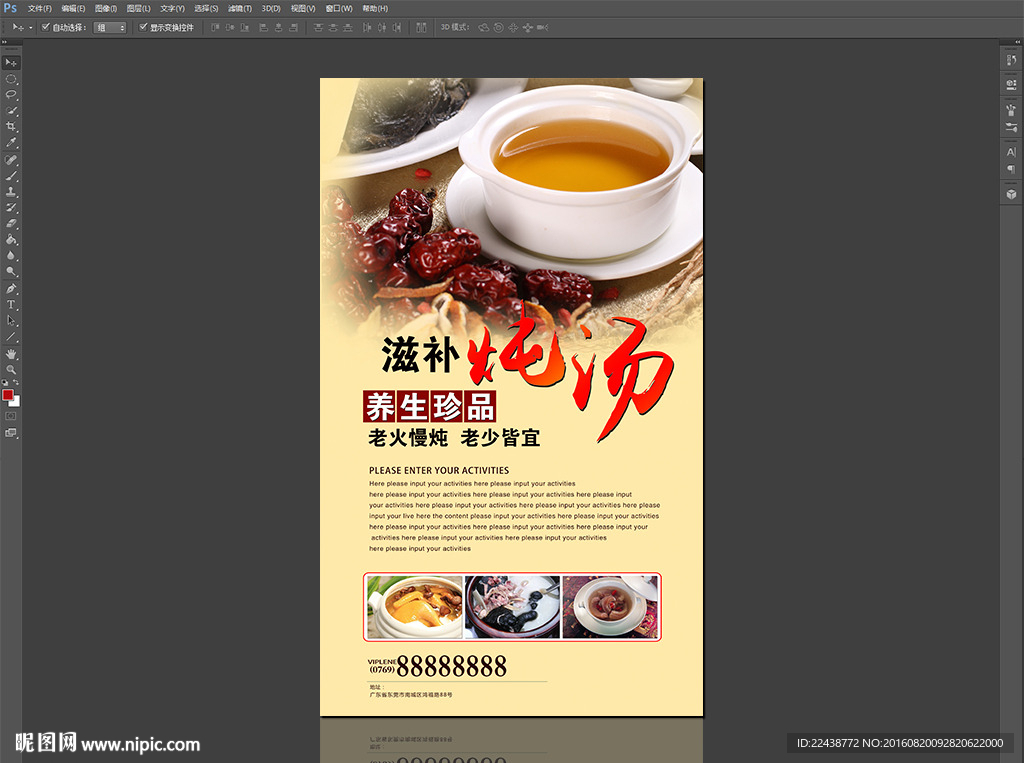1024x763 pixels.
Task: Click the distribute left edges button
Action: pyautogui.click(x=367, y=27)
